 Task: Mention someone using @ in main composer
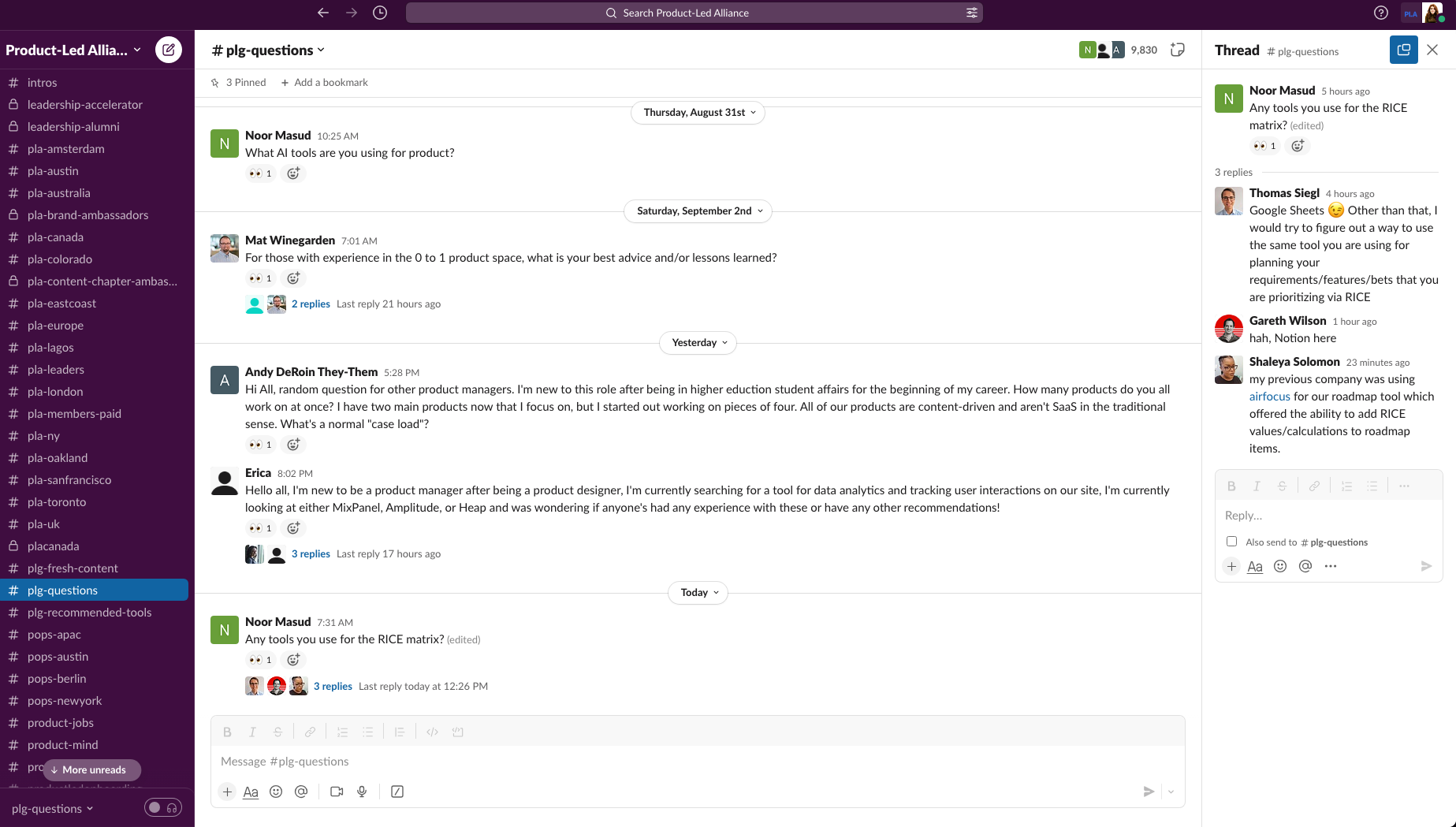click(x=301, y=792)
